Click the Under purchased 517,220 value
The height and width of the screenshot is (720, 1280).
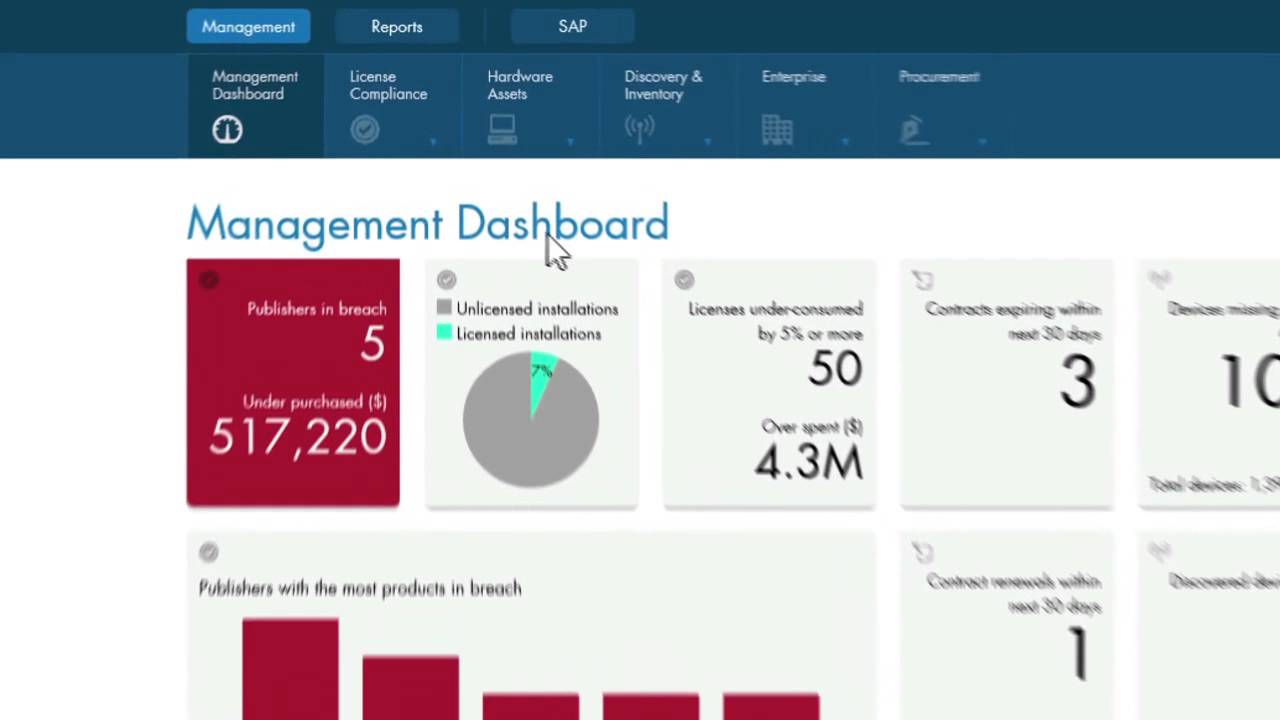pos(298,438)
